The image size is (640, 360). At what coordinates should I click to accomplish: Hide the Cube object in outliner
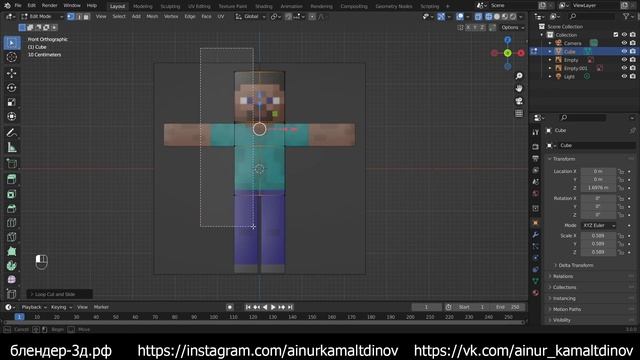point(624,51)
